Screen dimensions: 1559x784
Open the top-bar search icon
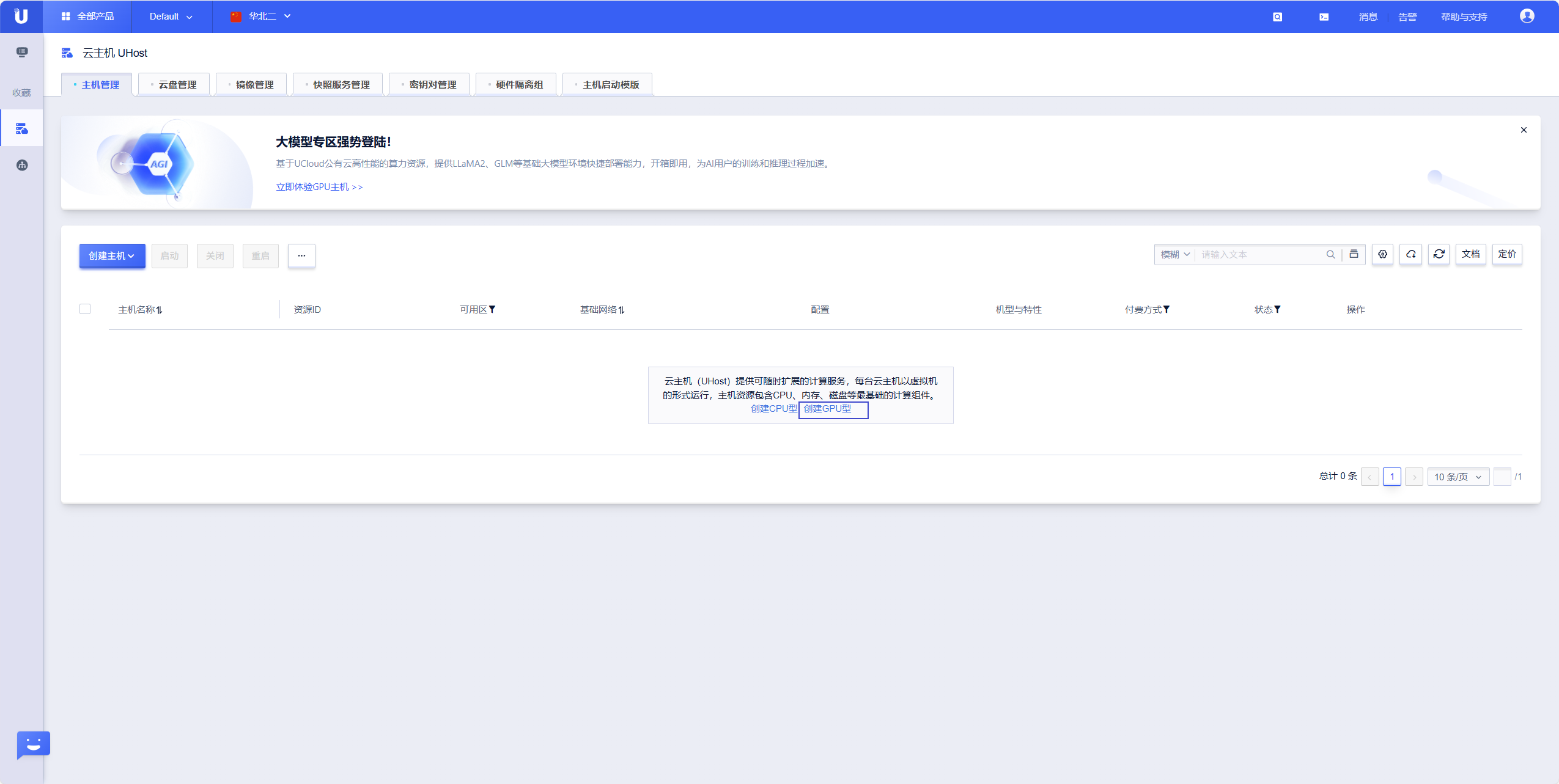tap(1277, 16)
